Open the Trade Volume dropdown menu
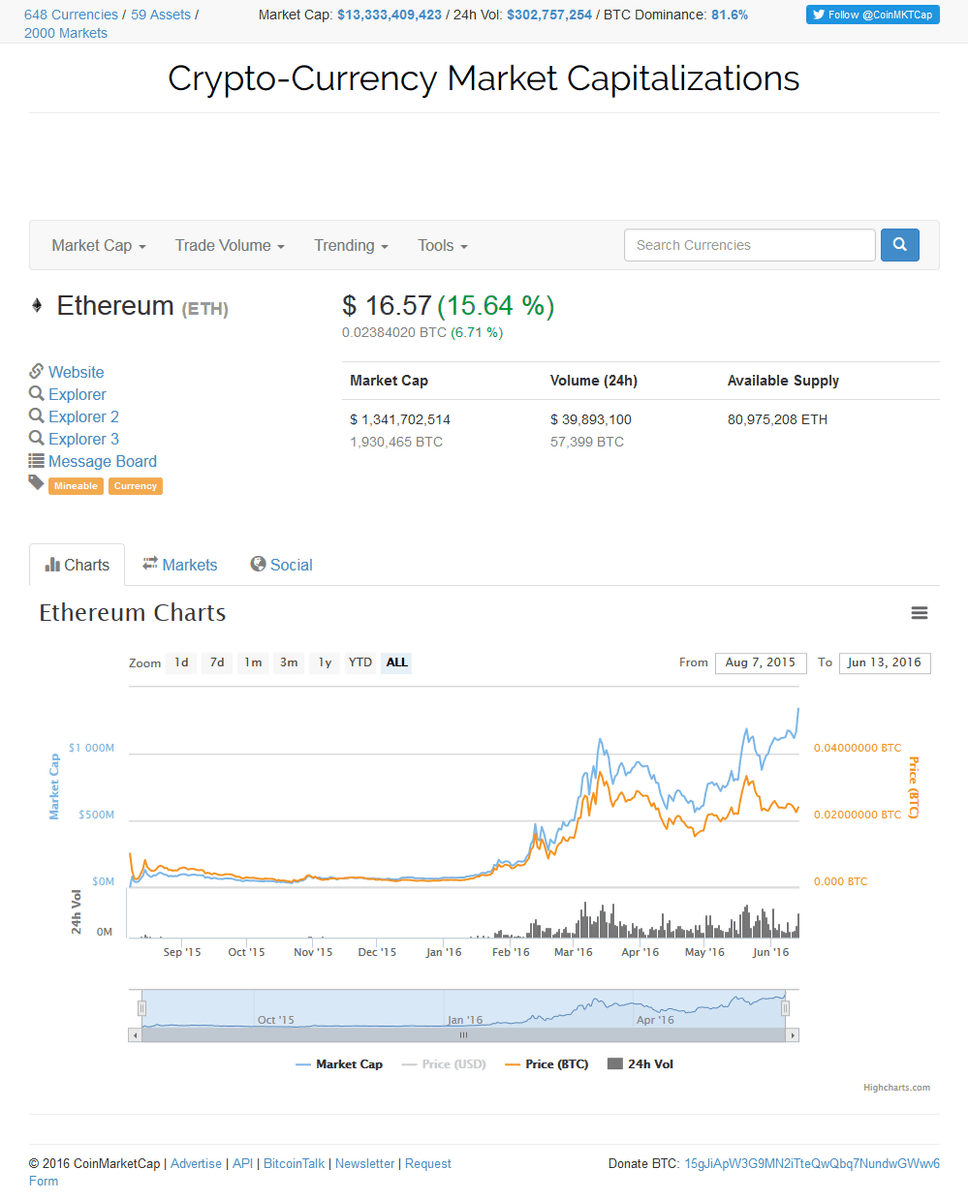Image resolution: width=968 pixels, height=1200 pixels. click(230, 245)
